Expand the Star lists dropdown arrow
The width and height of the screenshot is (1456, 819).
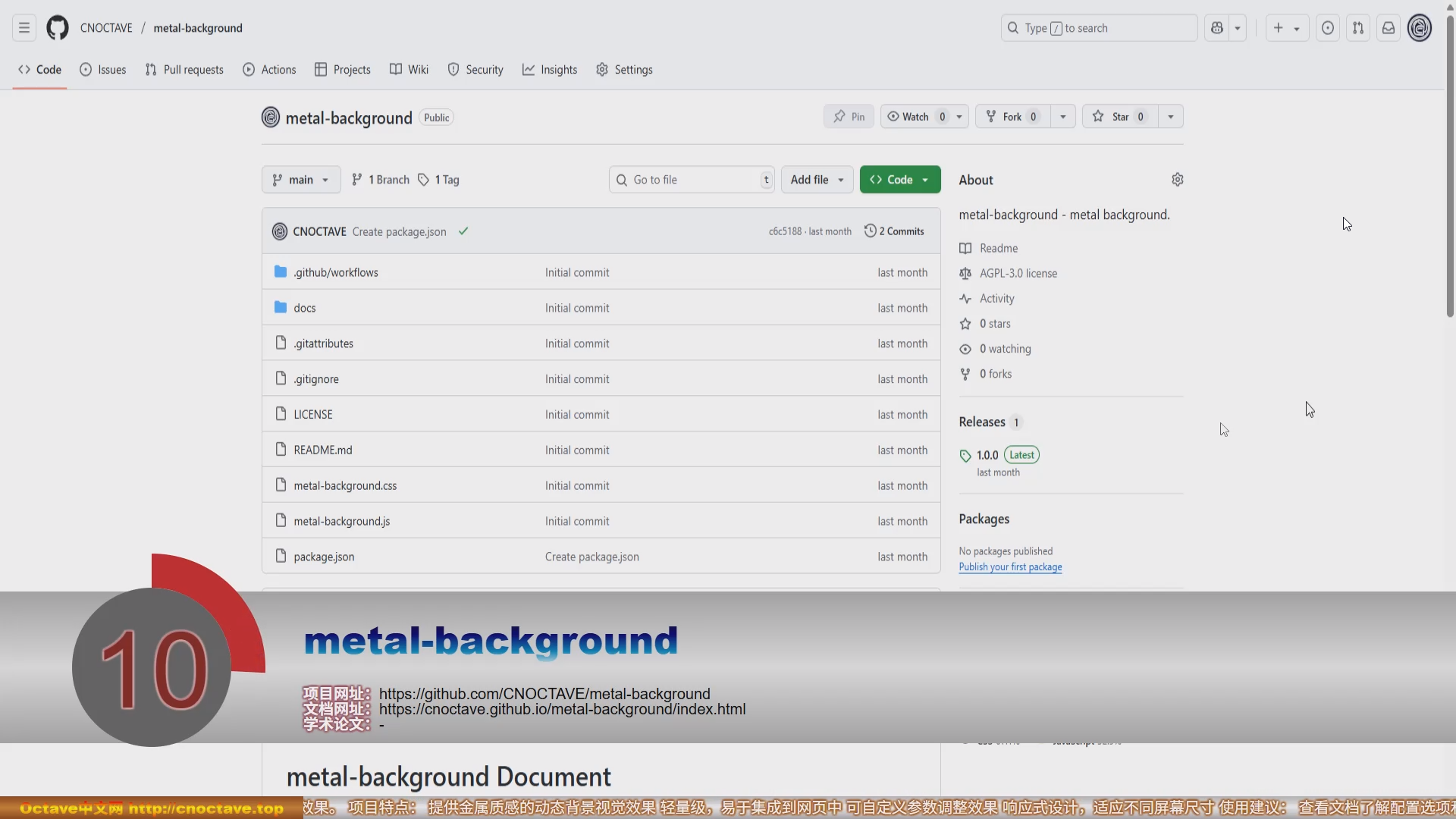click(1170, 117)
